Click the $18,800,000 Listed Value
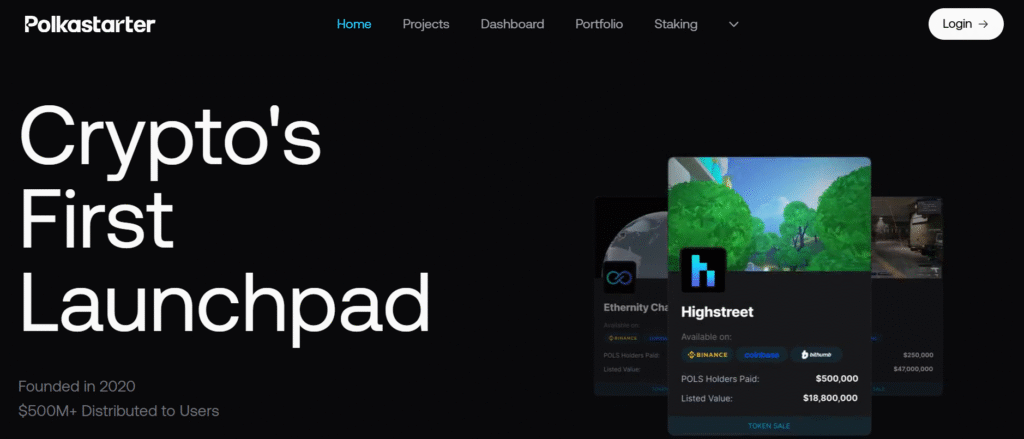Screen dimensions: 1024x439 pyautogui.click(x=831, y=398)
